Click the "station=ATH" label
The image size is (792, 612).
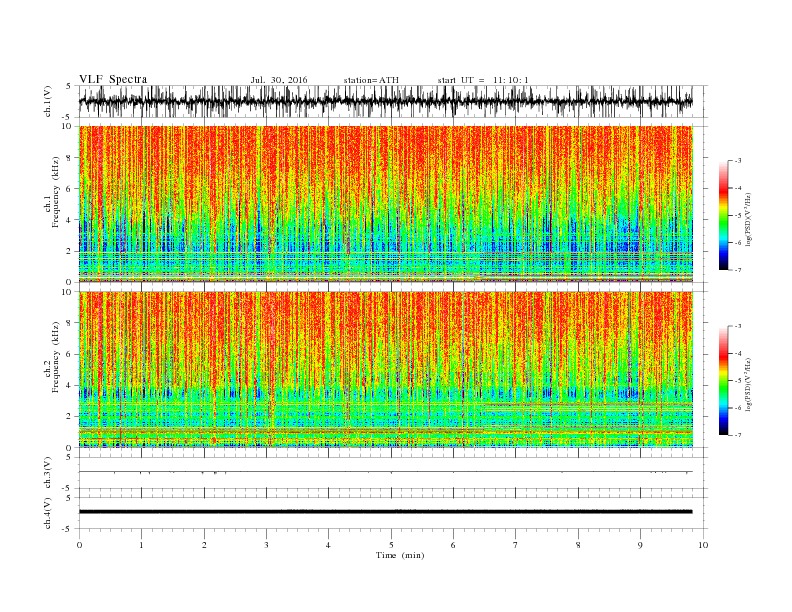click(371, 80)
